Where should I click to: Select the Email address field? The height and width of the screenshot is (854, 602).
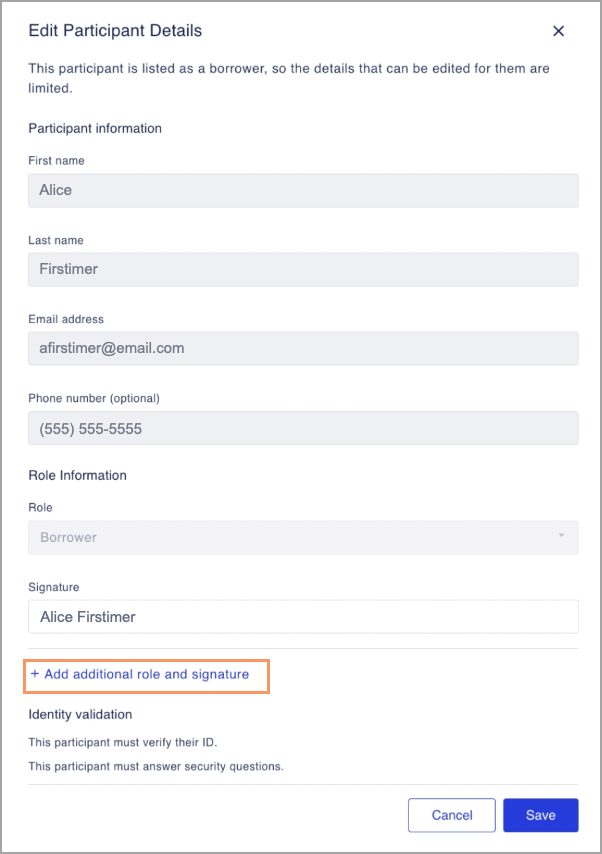click(x=300, y=348)
